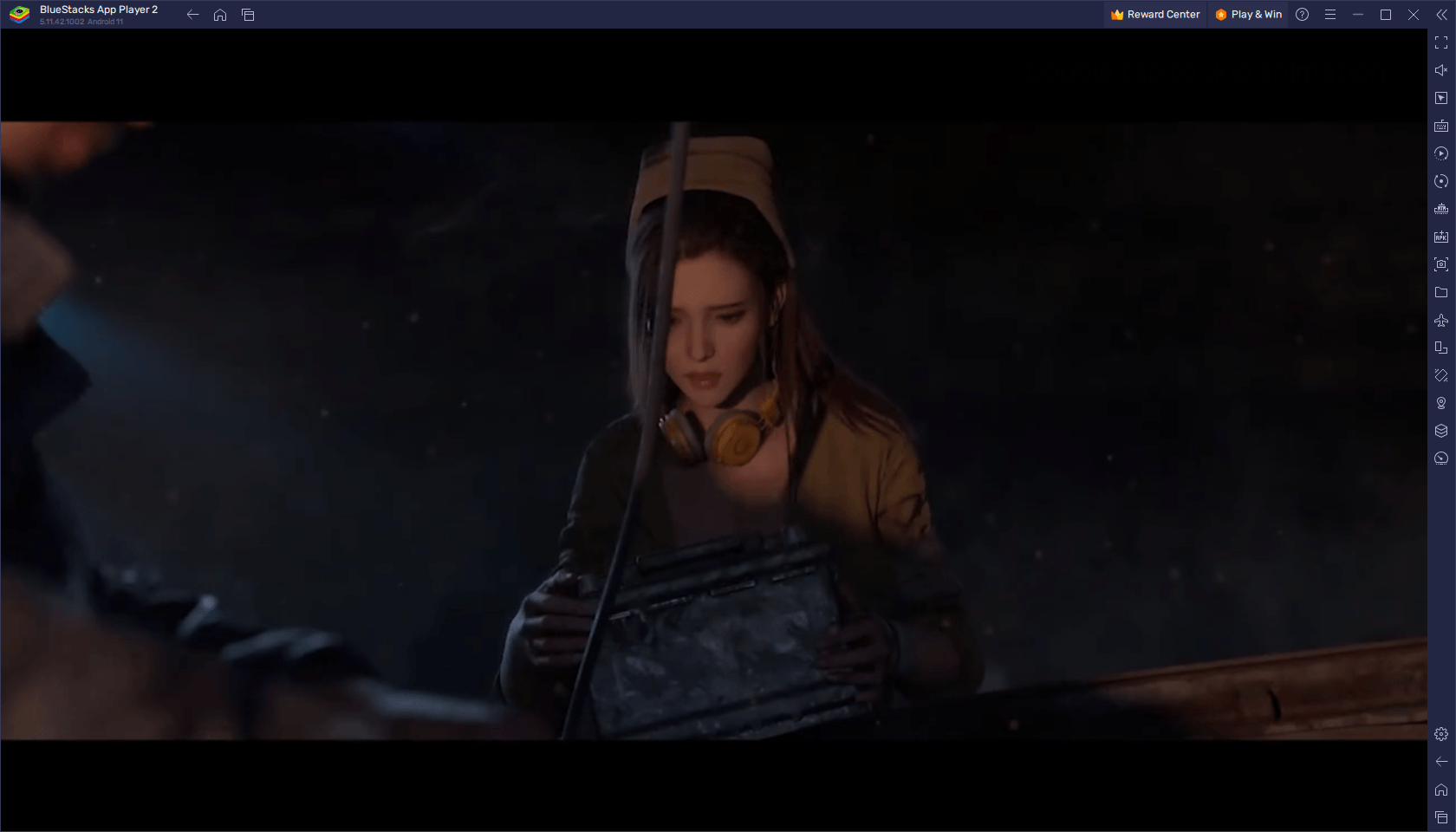Click the cutscene video to skip
Screen dimensions: 1456x832
point(713,431)
